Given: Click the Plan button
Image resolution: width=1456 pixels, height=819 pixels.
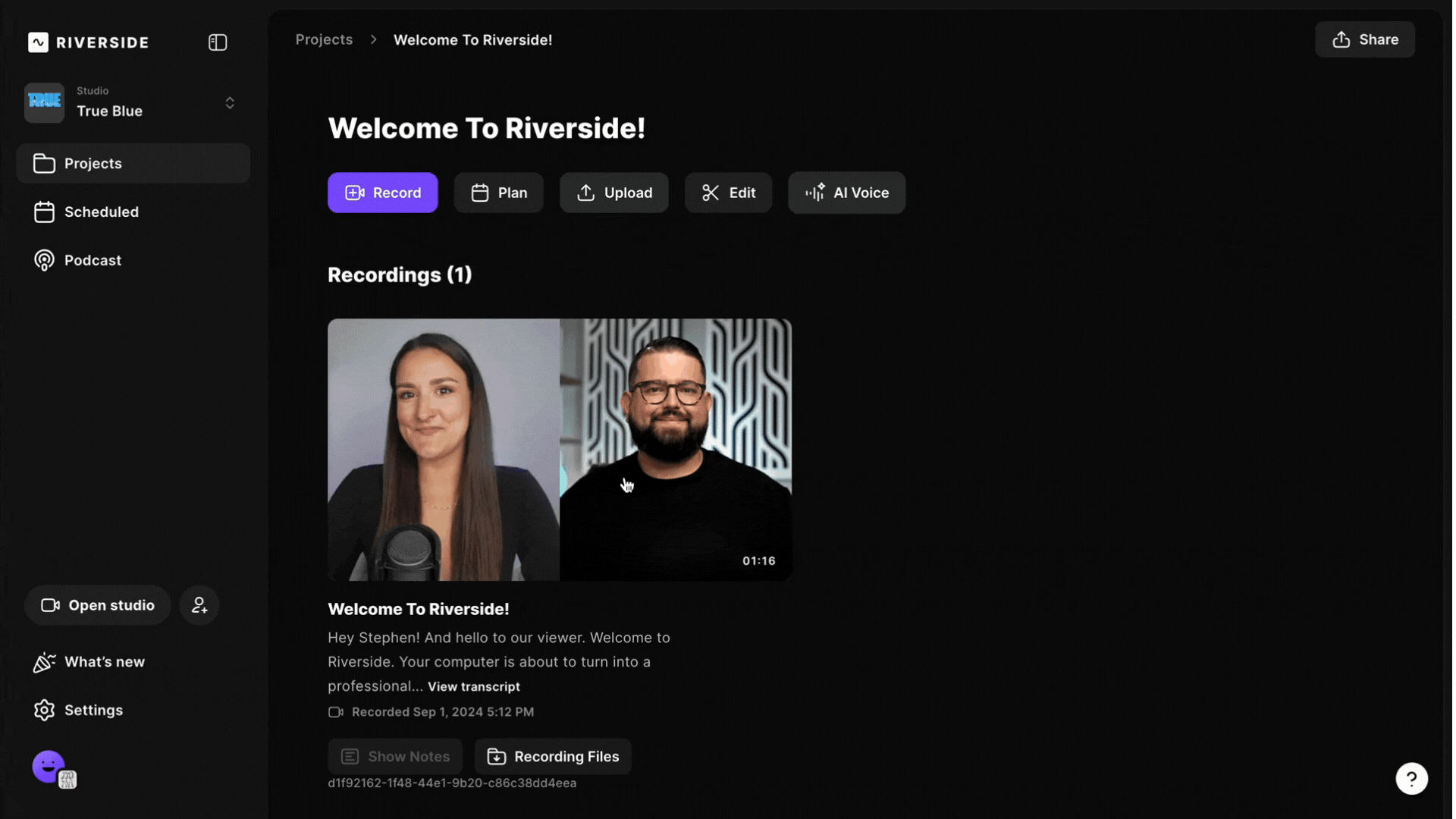Looking at the screenshot, I should point(498,193).
